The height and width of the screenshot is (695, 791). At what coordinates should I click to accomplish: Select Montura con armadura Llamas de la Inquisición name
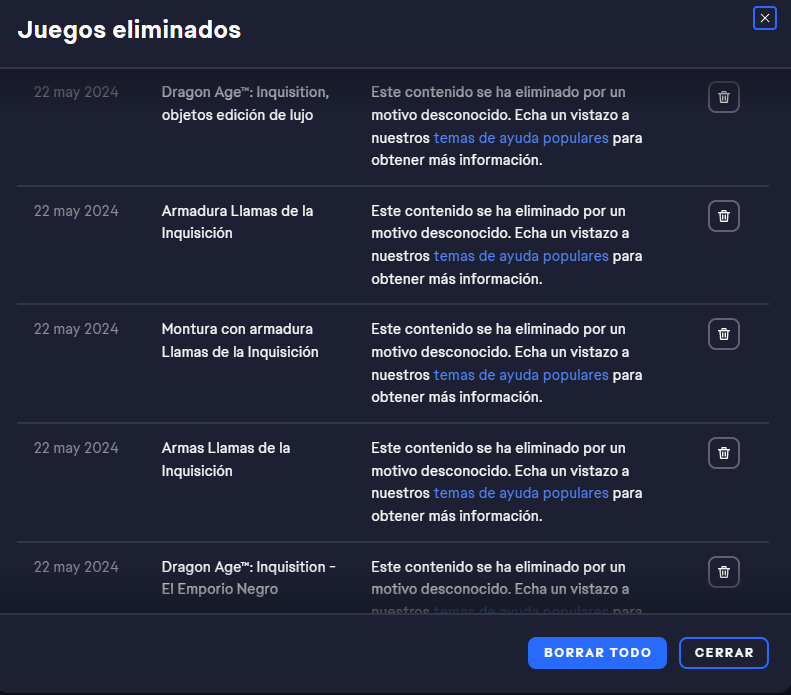[240, 340]
